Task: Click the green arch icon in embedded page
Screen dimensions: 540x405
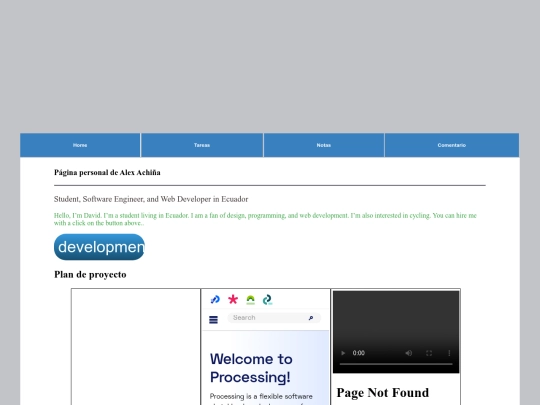Action: click(251, 300)
